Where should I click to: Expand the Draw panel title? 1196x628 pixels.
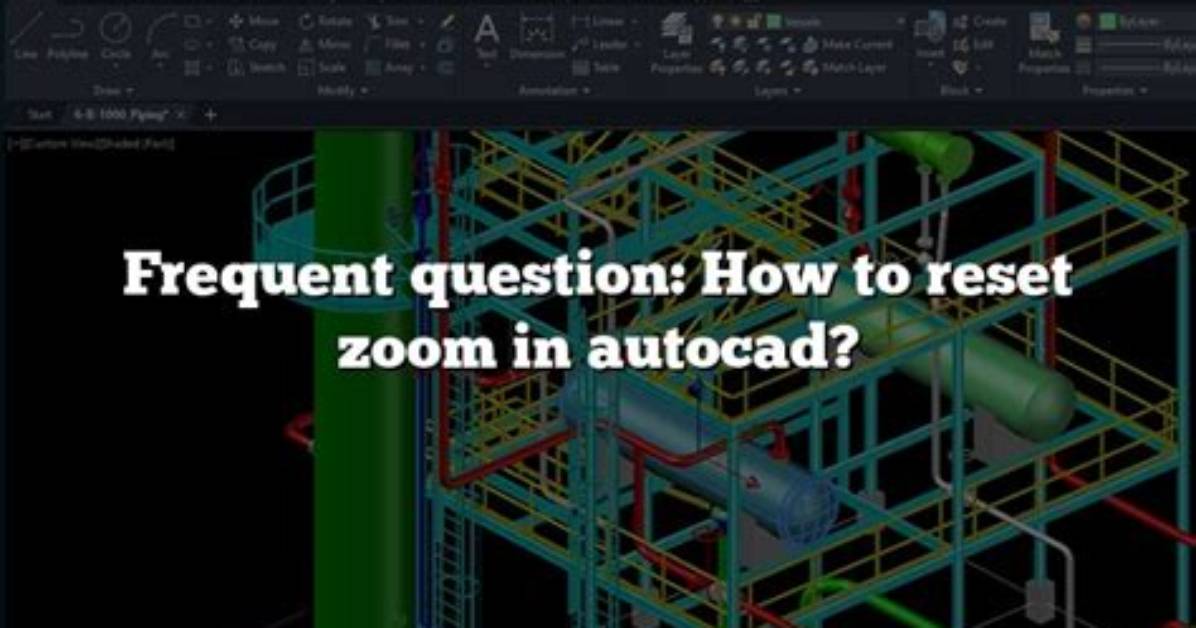pyautogui.click(x=114, y=91)
